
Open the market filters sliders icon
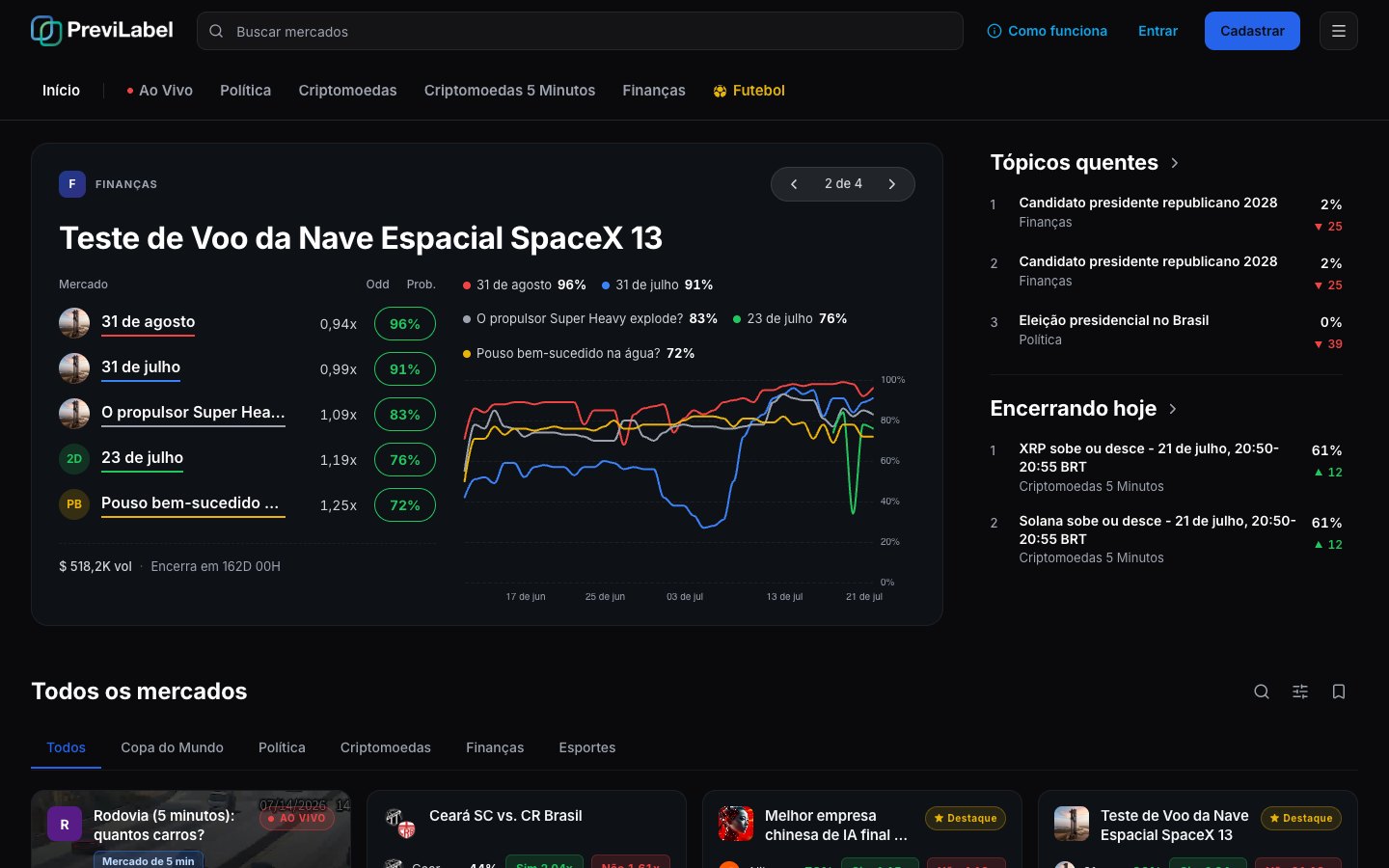pos(1300,692)
